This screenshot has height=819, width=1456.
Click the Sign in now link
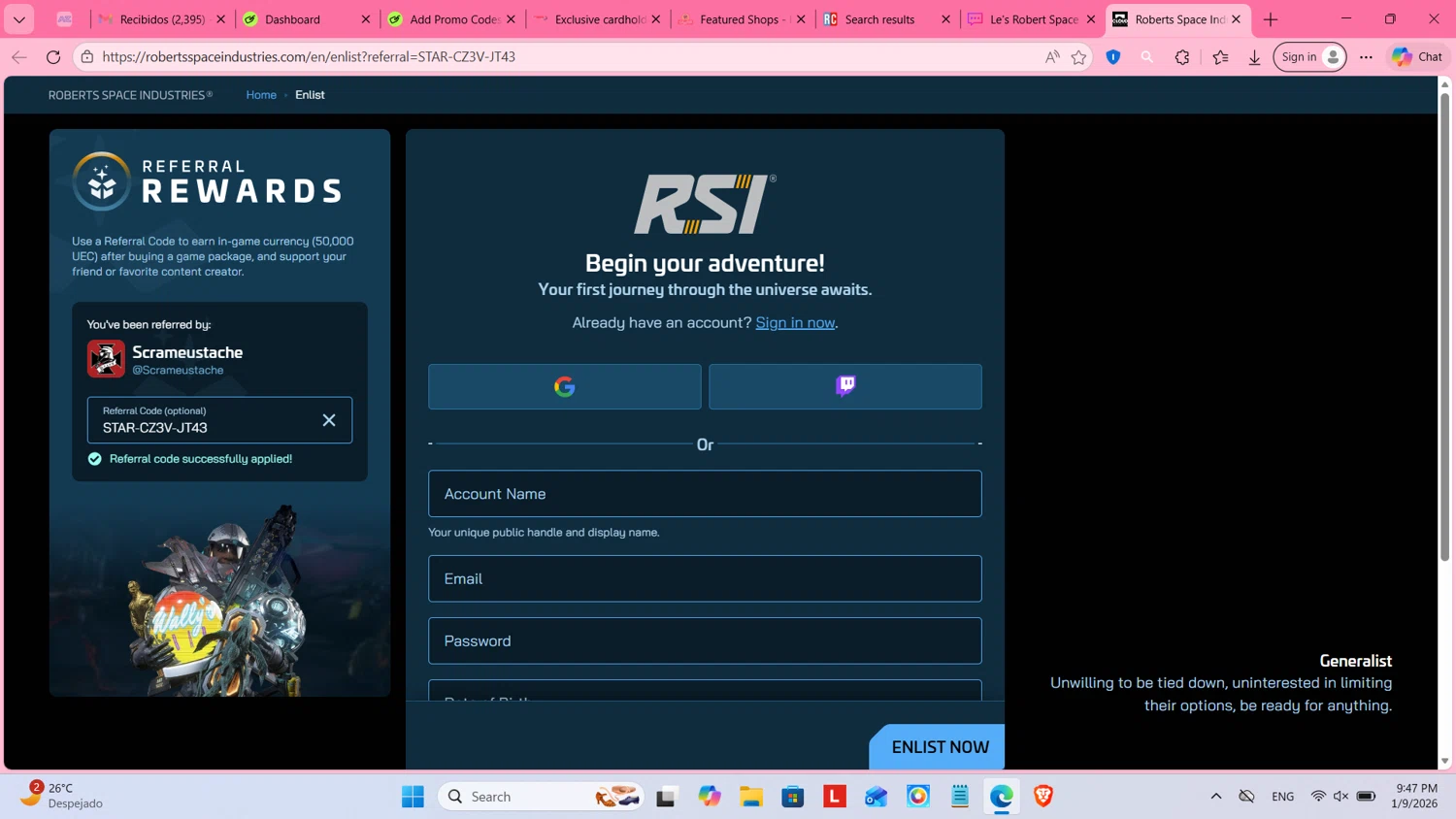coord(795,322)
